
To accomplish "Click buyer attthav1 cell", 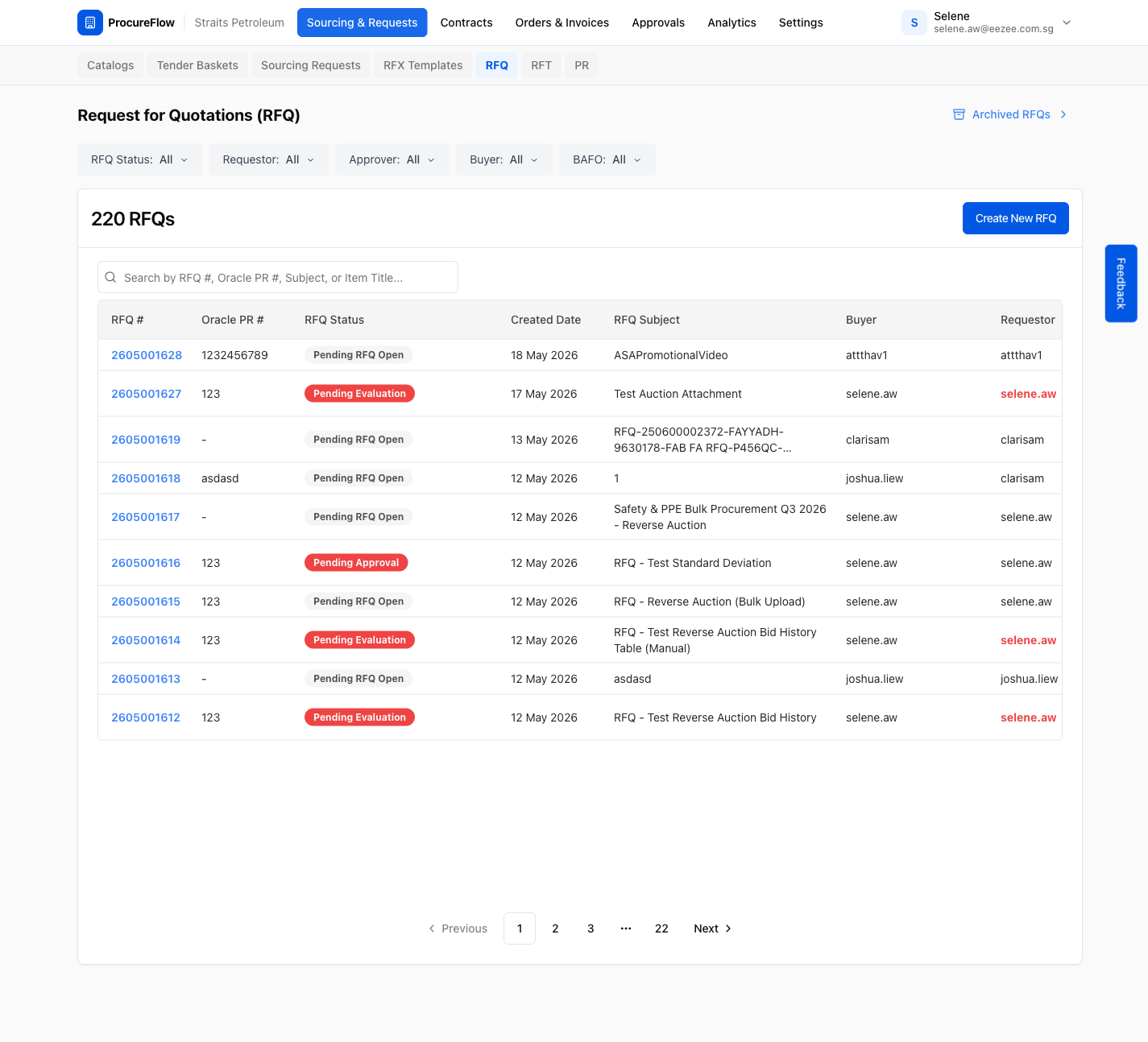I will click(867, 355).
